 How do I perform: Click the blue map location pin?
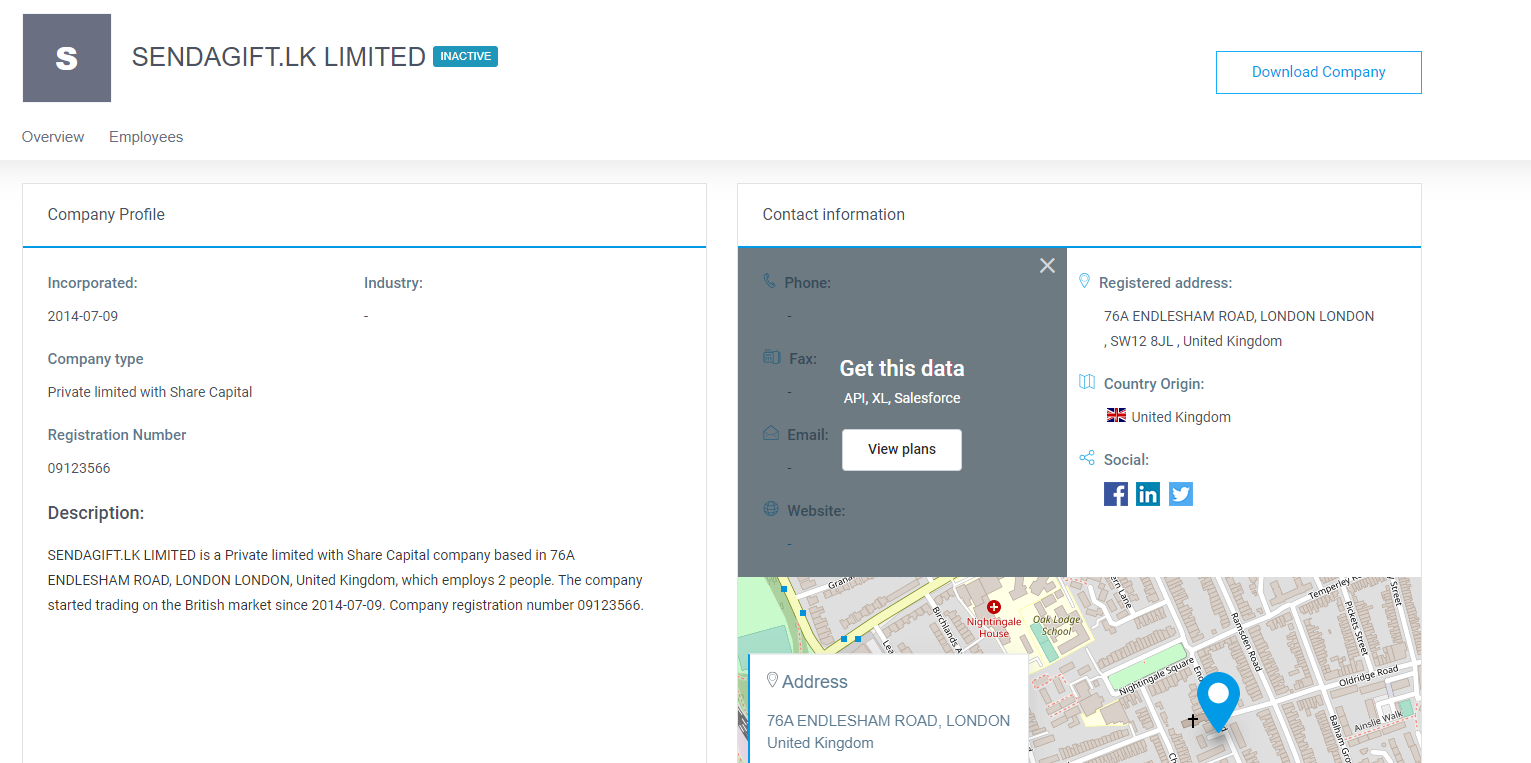click(1218, 702)
